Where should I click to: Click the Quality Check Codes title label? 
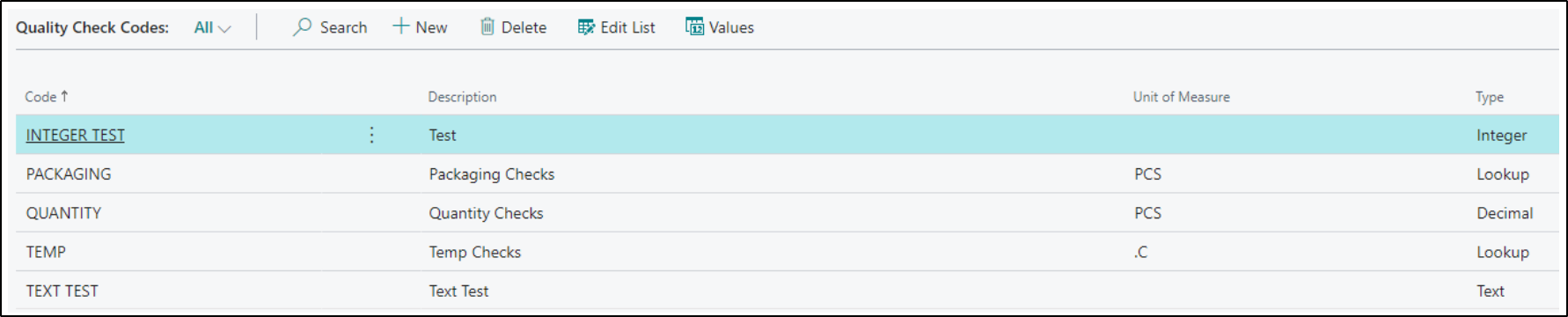click(92, 27)
